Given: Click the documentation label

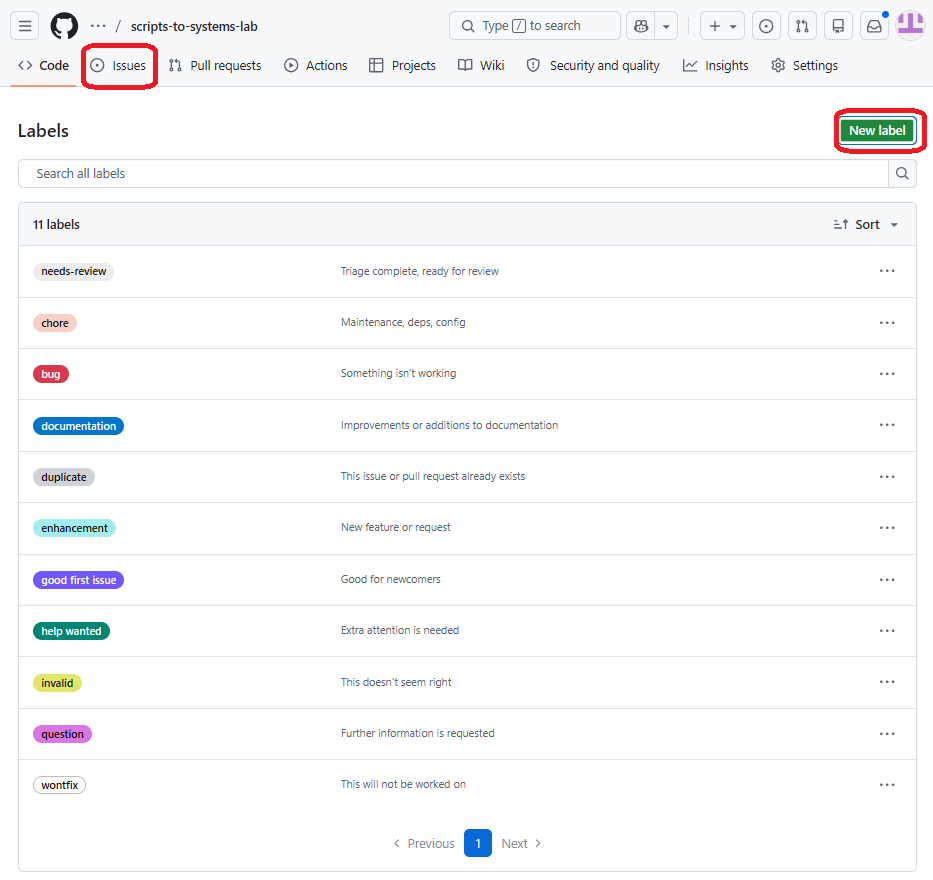Looking at the screenshot, I should 79,426.
